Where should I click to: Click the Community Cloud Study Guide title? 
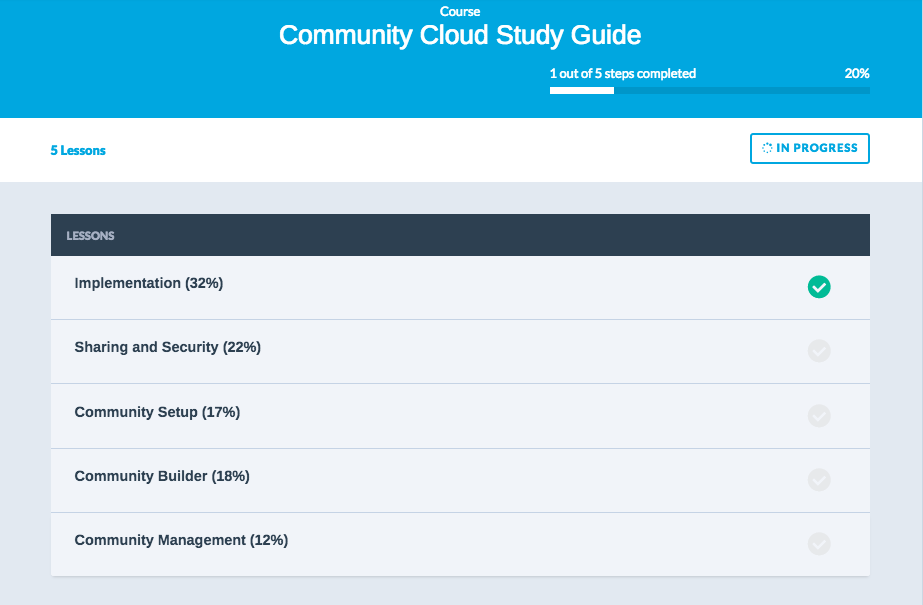point(460,35)
